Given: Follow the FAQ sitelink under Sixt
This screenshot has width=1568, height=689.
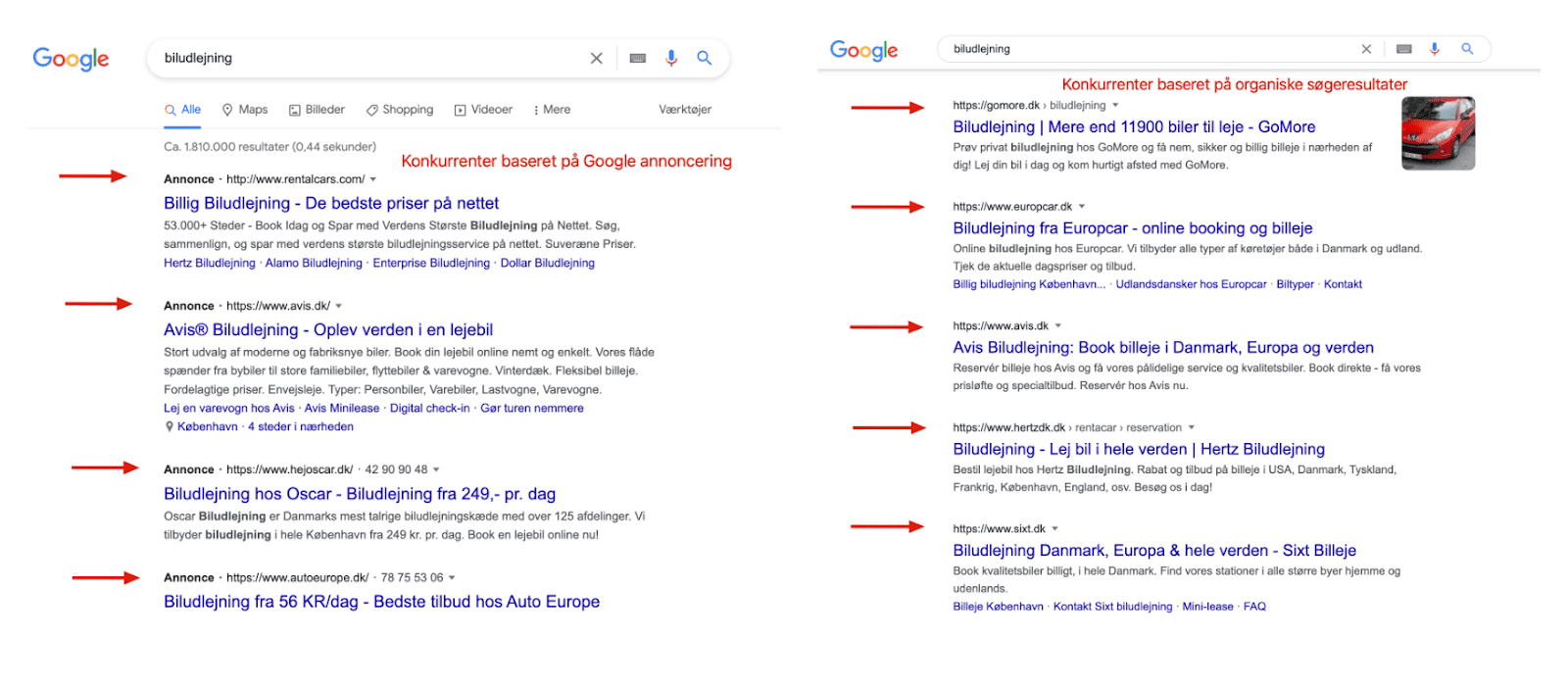Looking at the screenshot, I should pos(1254,608).
